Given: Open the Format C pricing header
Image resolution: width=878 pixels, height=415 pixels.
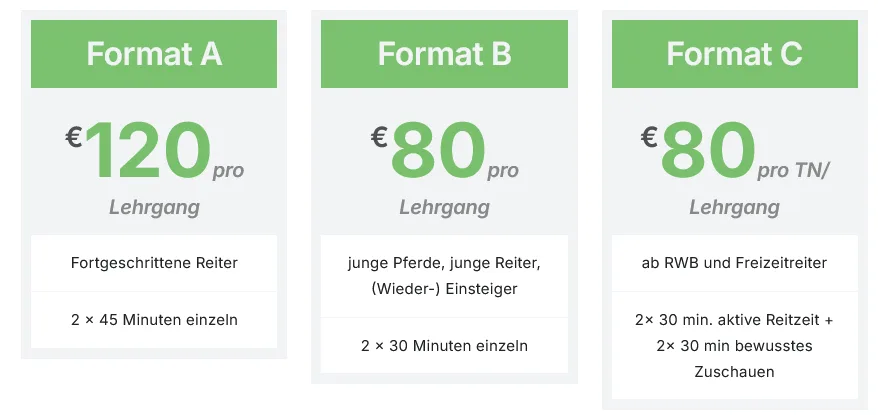Looking at the screenshot, I should click(734, 54).
